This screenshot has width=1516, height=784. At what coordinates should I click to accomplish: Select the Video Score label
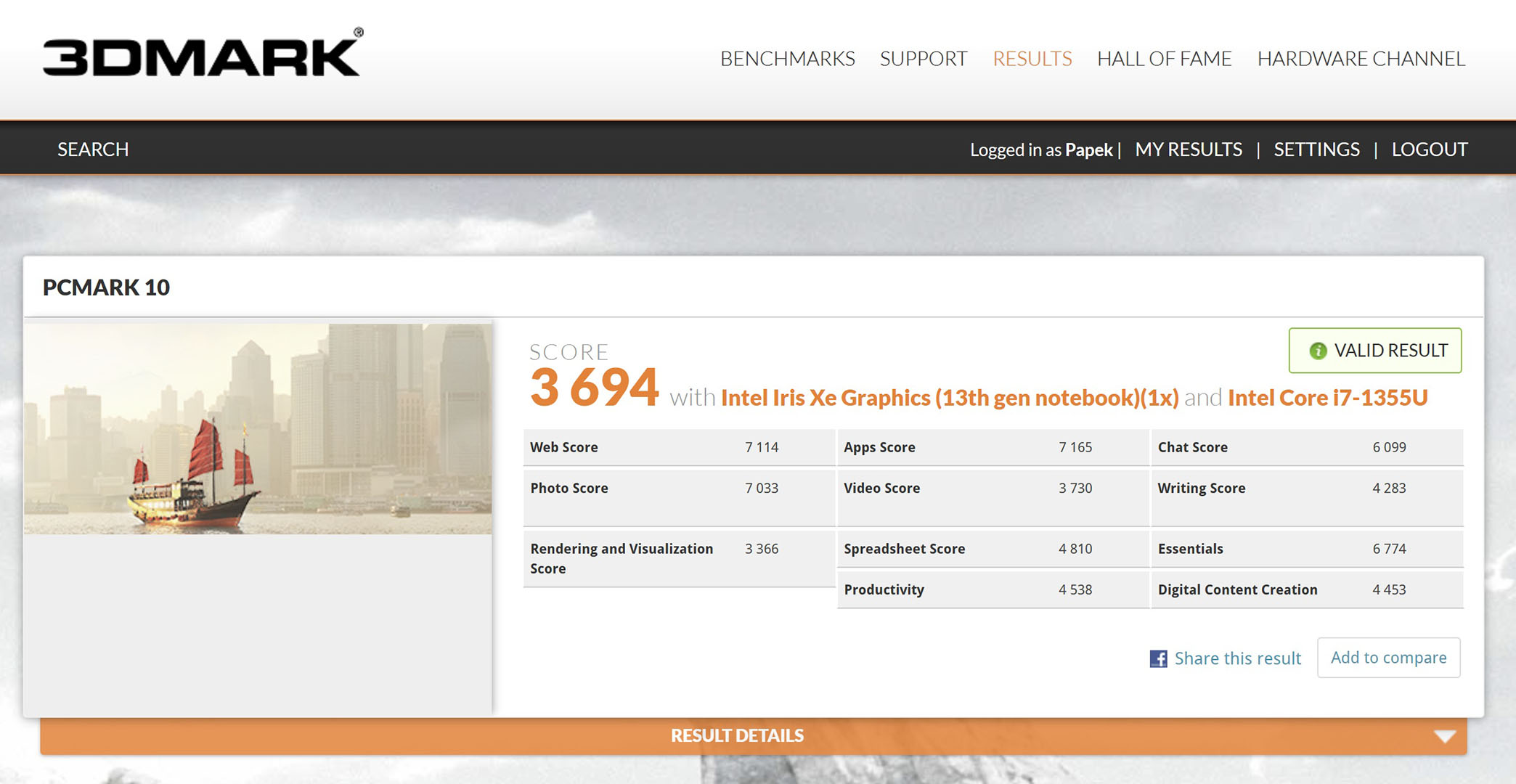(x=881, y=488)
